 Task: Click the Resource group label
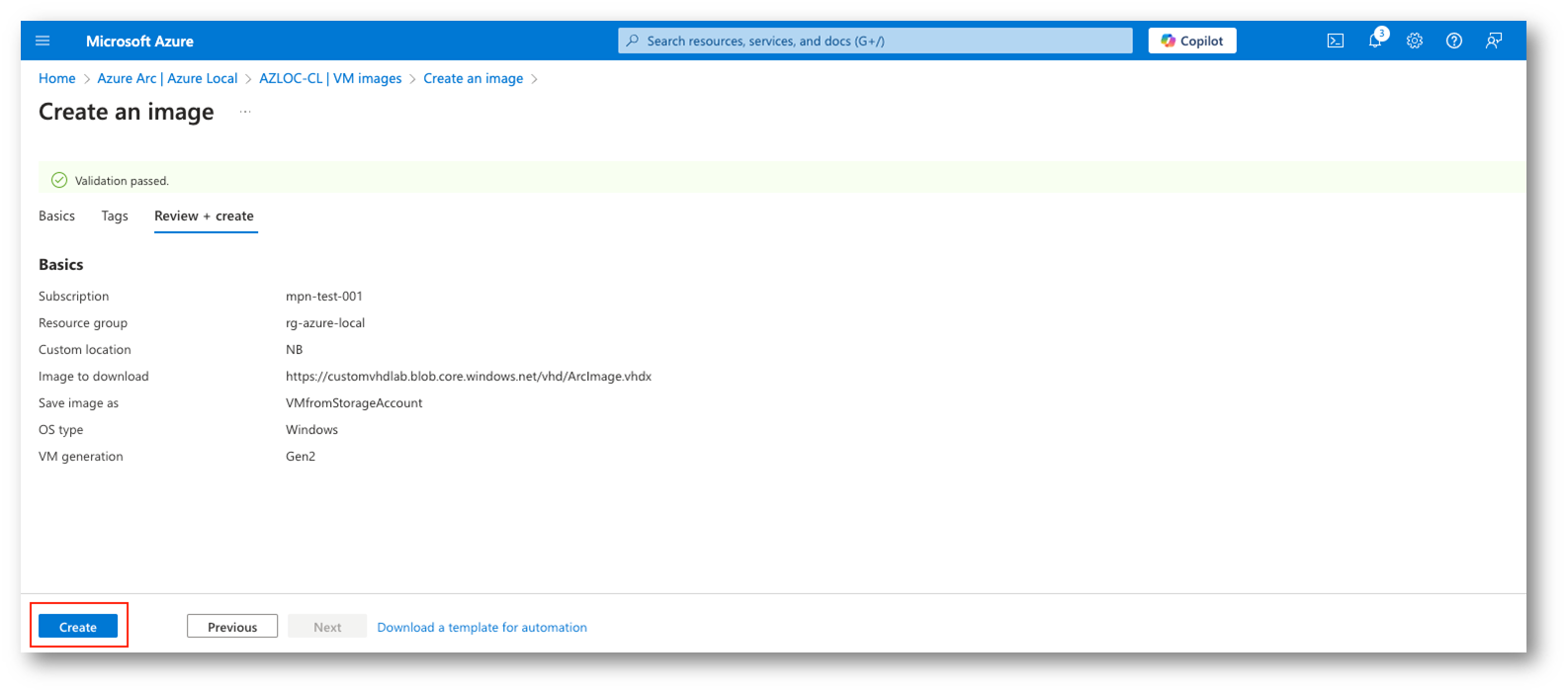83,322
